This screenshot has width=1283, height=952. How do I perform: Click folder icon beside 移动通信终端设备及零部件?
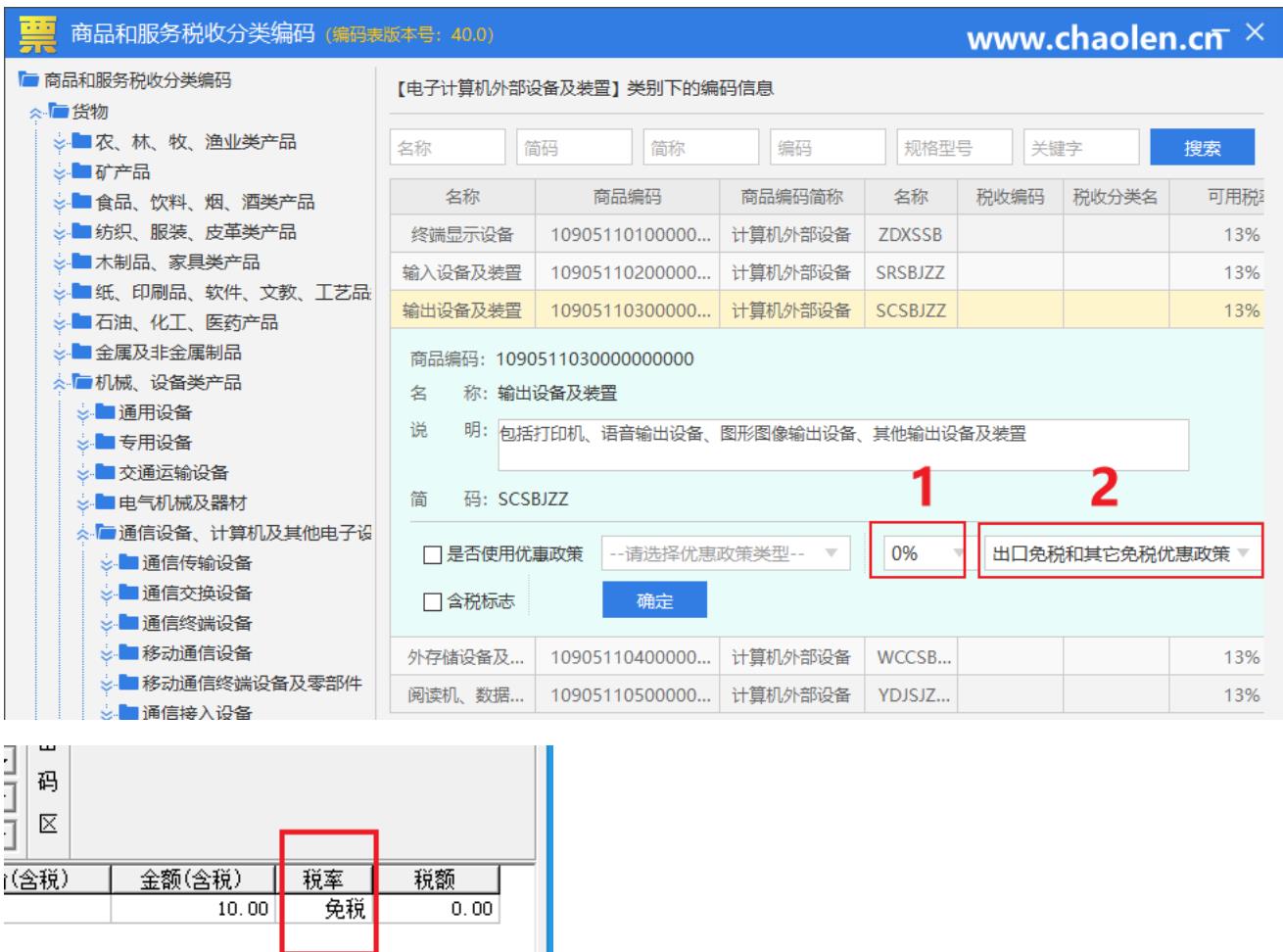coord(129,684)
